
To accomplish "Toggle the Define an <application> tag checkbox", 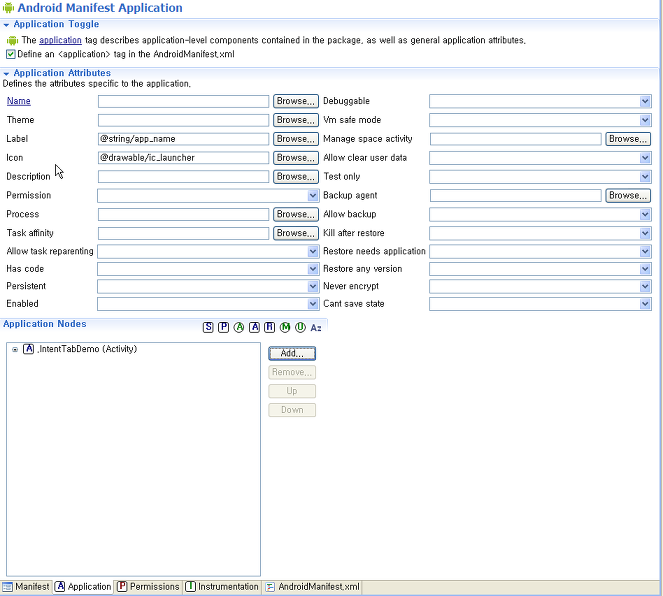I will pos(11,54).
